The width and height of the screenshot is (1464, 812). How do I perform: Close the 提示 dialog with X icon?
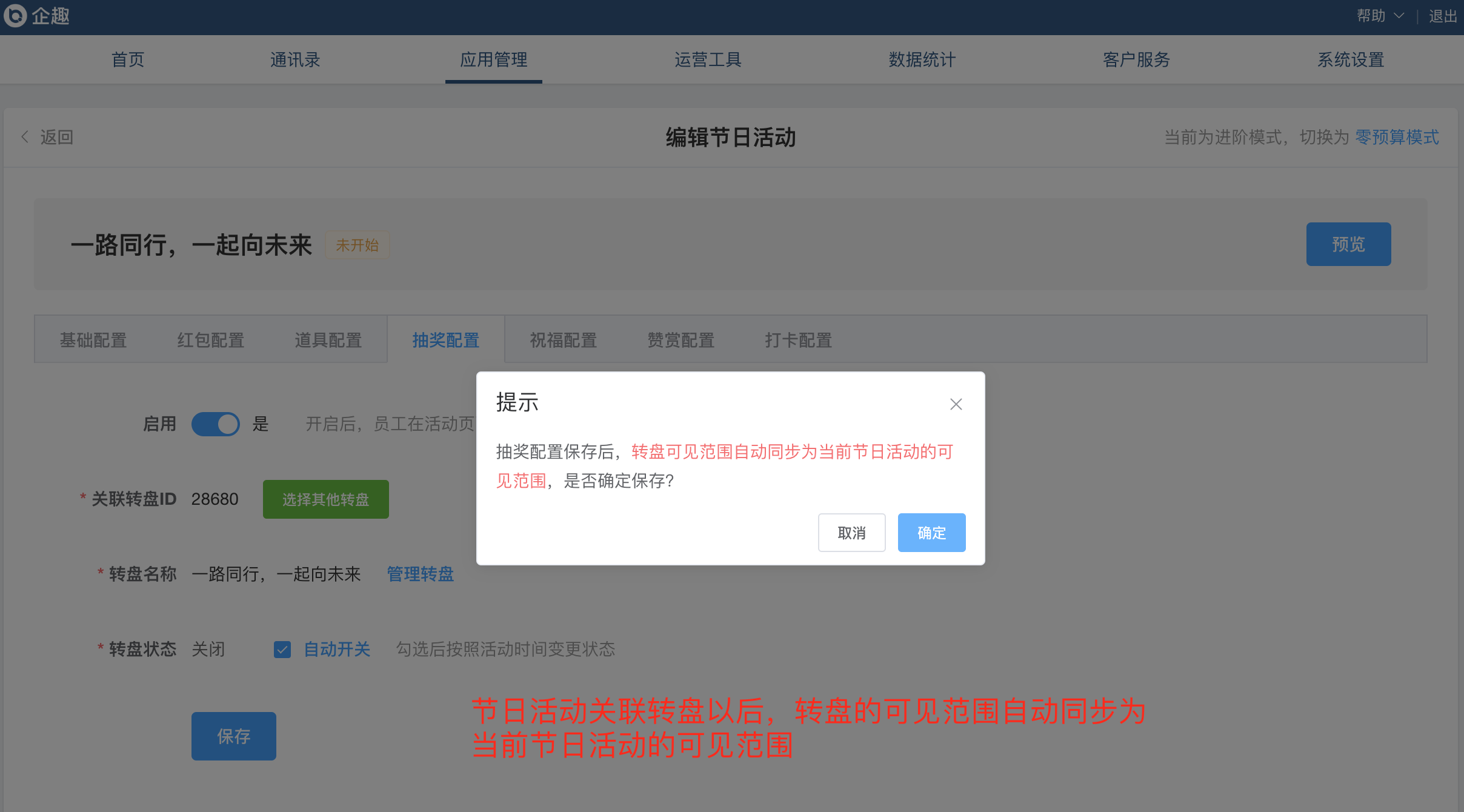[956, 404]
